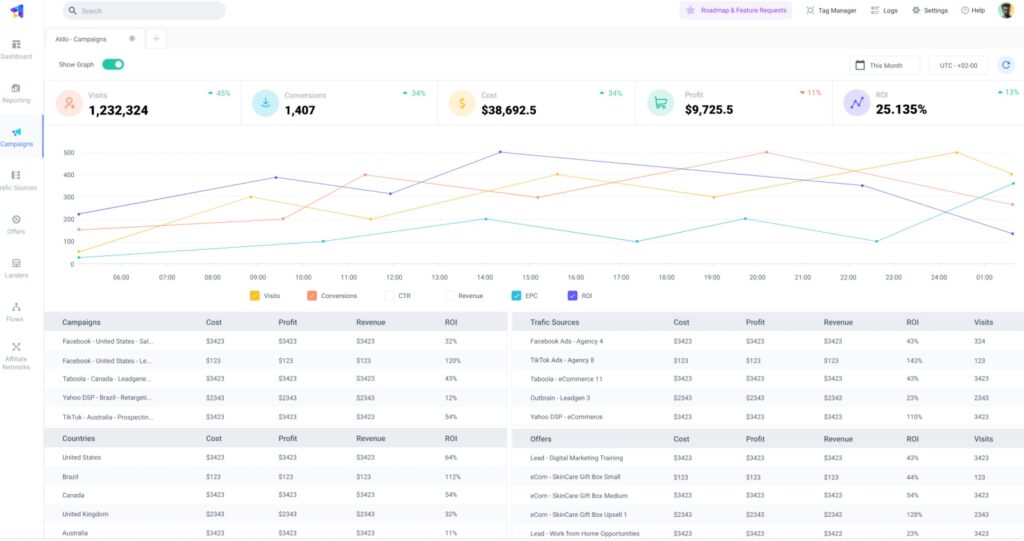This screenshot has height=541, width=1024.
Task: Sort Trafic Sources table by Visits header
Action: [x=983, y=322]
